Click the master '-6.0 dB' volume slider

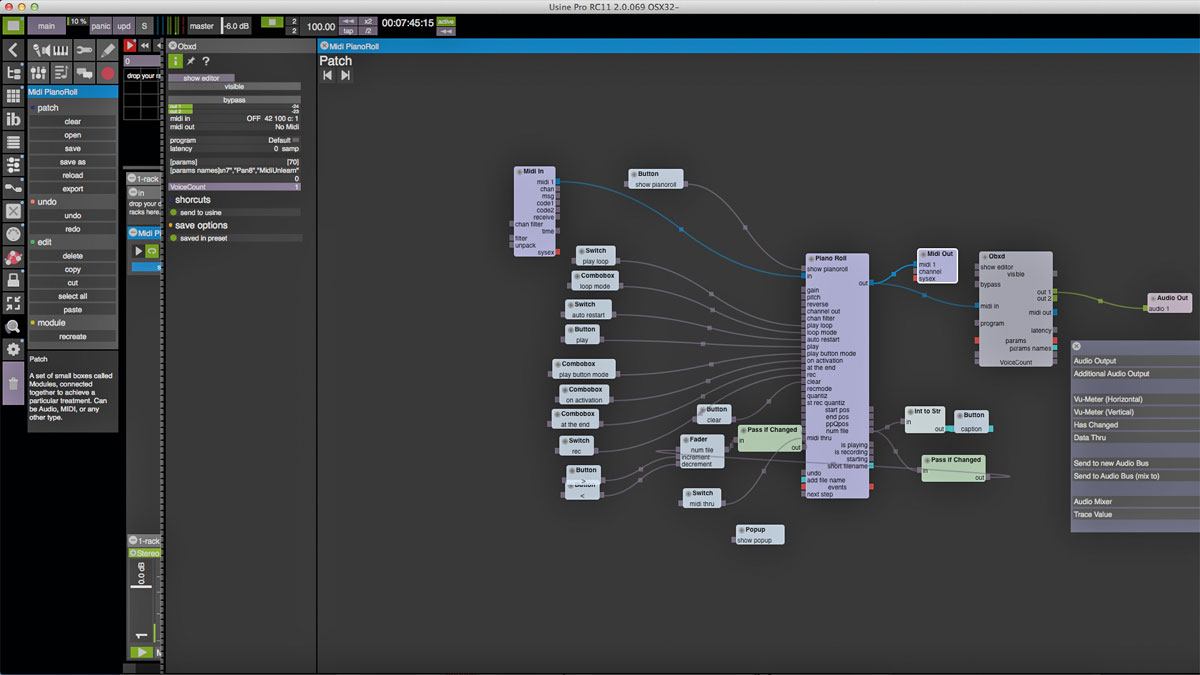tap(236, 26)
